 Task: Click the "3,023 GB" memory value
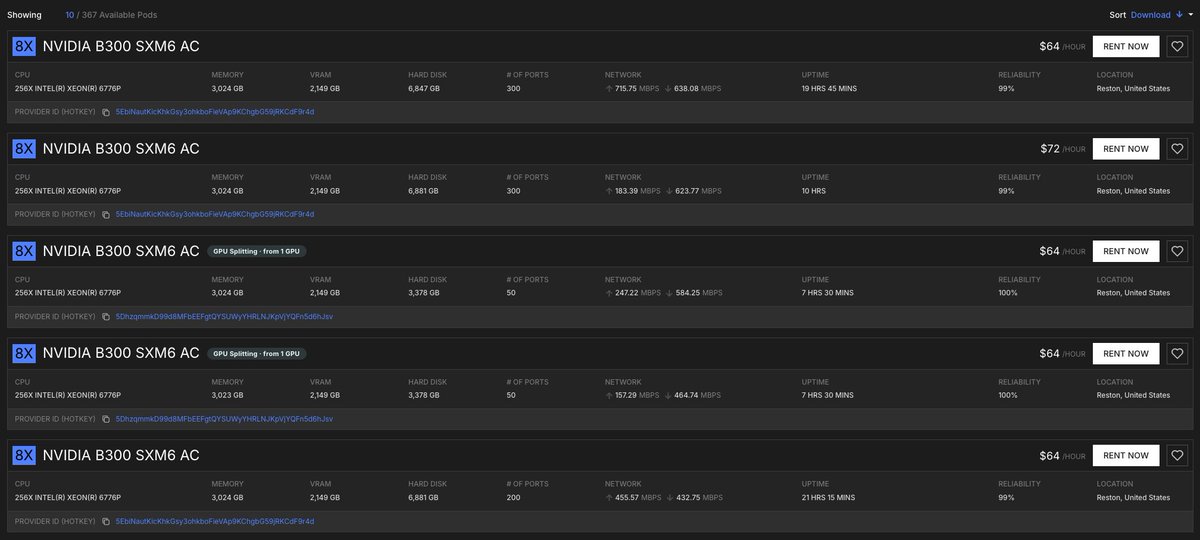[x=228, y=395]
